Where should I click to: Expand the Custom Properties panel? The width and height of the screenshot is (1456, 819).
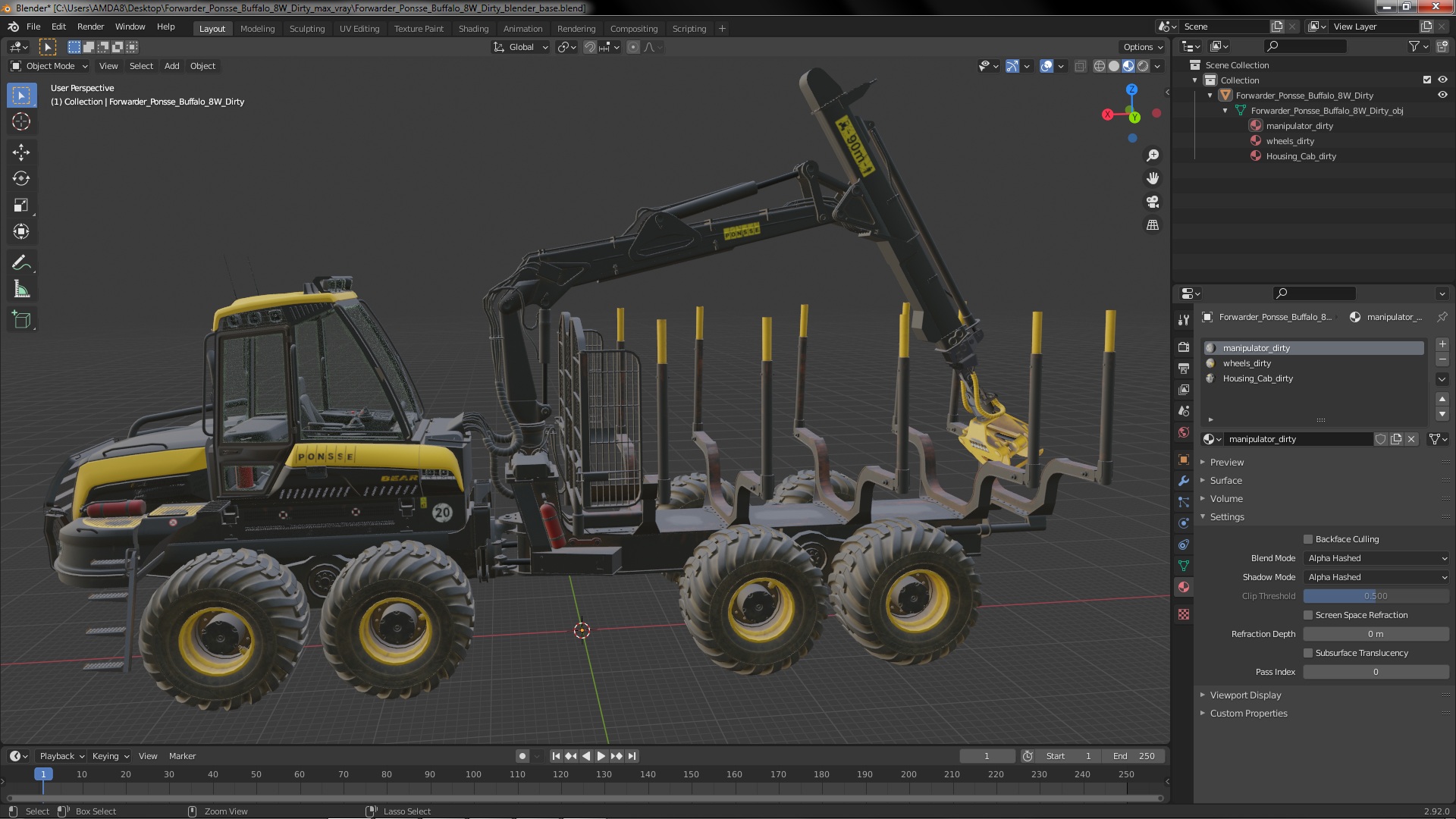pos(1248,714)
